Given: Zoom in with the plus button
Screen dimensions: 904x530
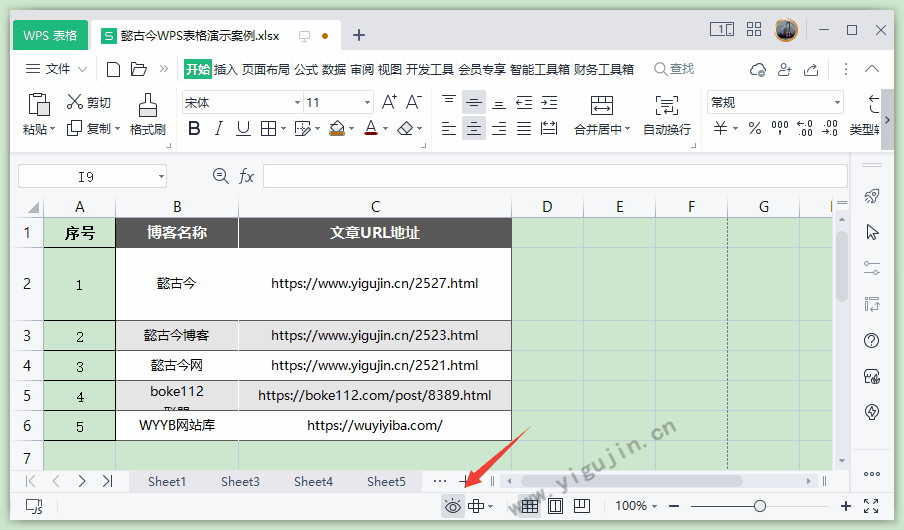Looking at the screenshot, I should (x=846, y=506).
